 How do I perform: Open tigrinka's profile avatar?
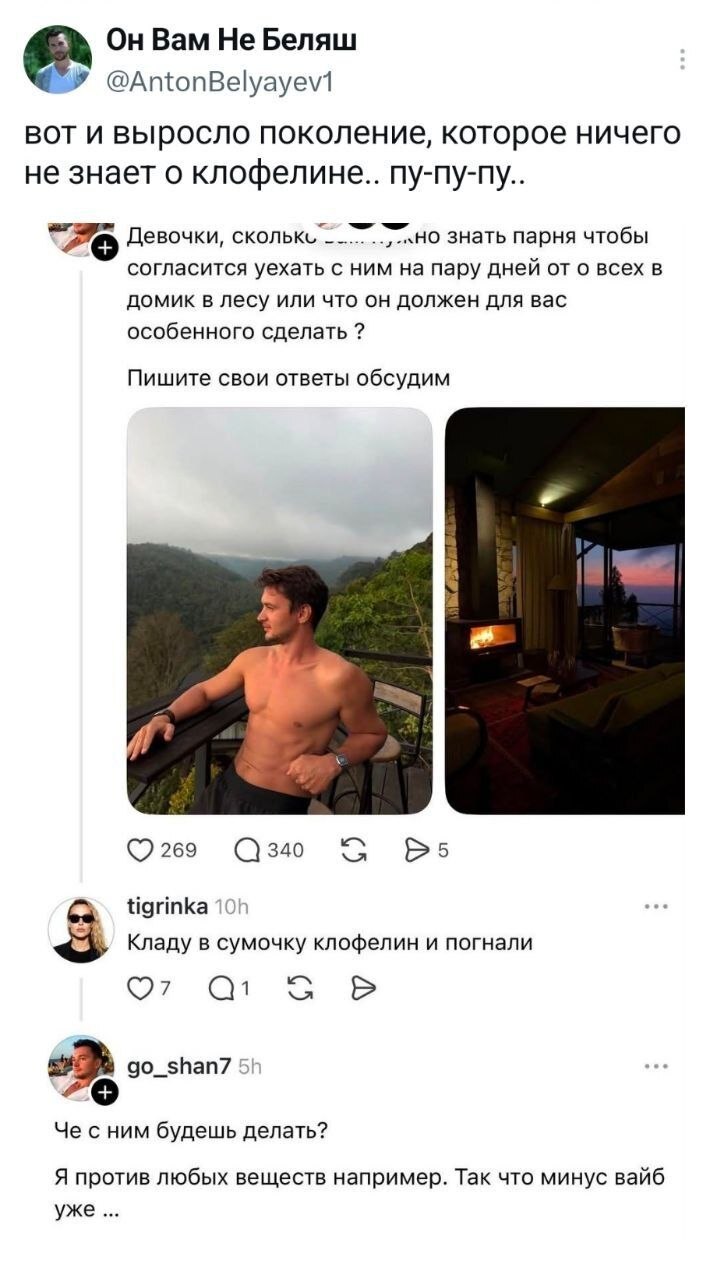(81, 929)
